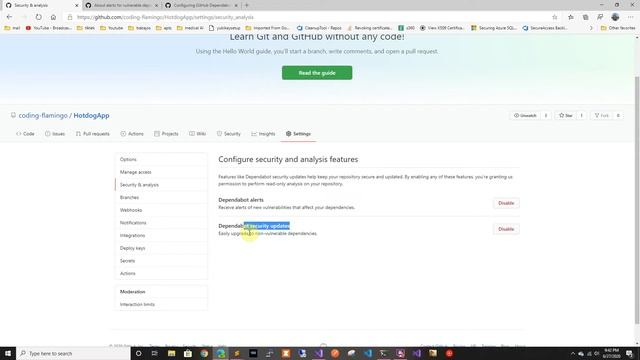Viewport: 640px width, 360px height.
Task: Show hidden system tray icons
Action: (x=573, y=353)
